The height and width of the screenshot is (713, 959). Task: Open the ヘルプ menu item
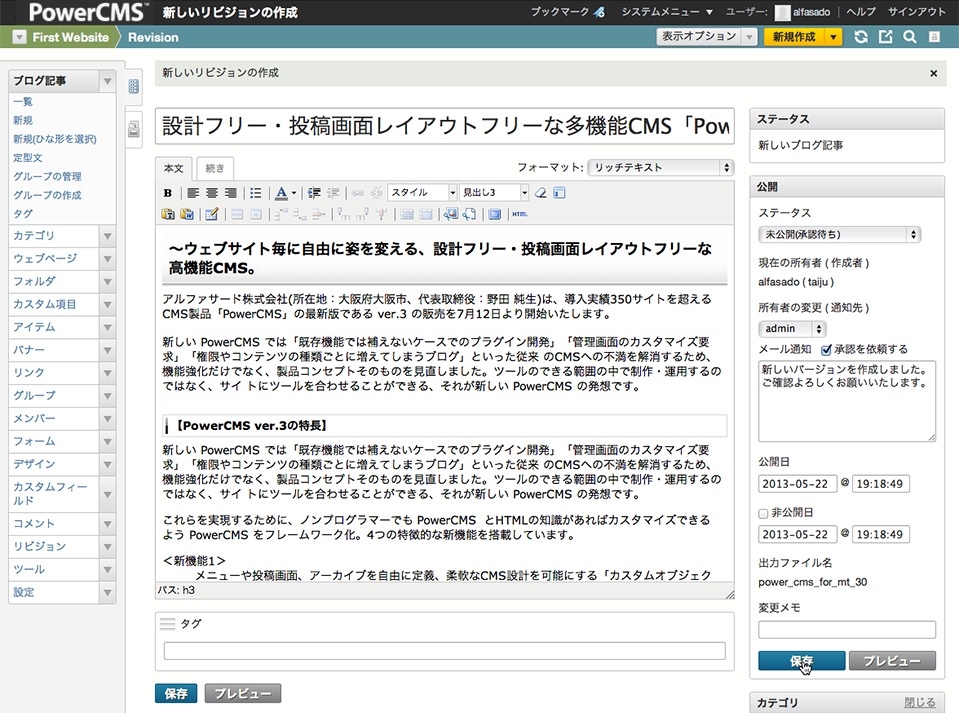pos(861,12)
